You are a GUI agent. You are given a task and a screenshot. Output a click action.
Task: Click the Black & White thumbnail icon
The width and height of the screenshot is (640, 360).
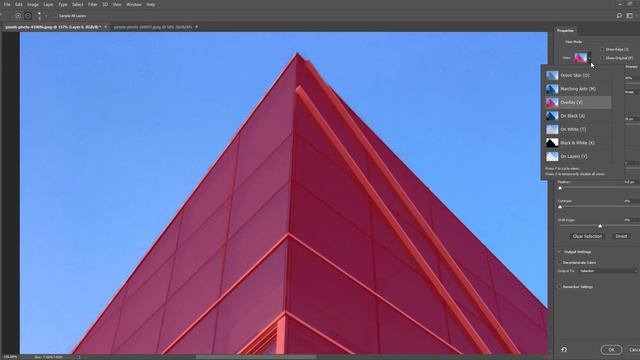(552, 143)
